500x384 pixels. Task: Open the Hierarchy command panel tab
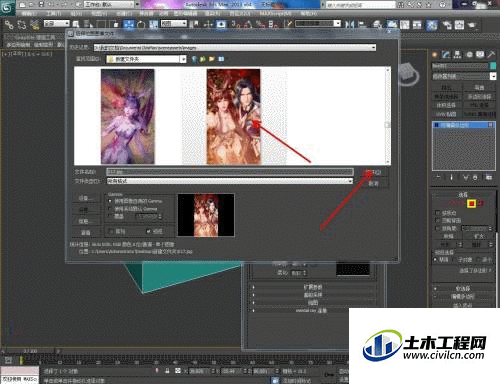457,54
